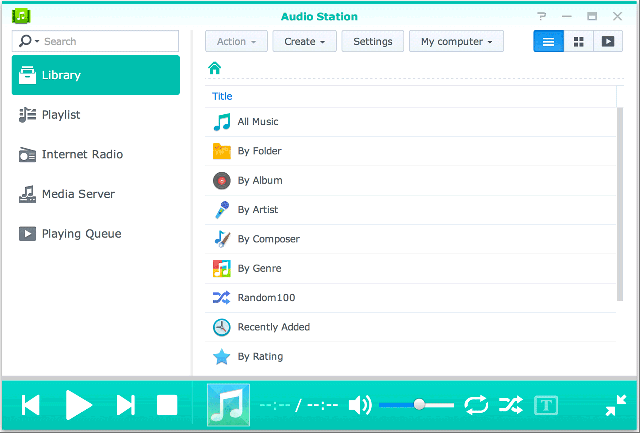The height and width of the screenshot is (433, 640).
Task: Toggle the lyrics T button
Action: pyautogui.click(x=546, y=405)
